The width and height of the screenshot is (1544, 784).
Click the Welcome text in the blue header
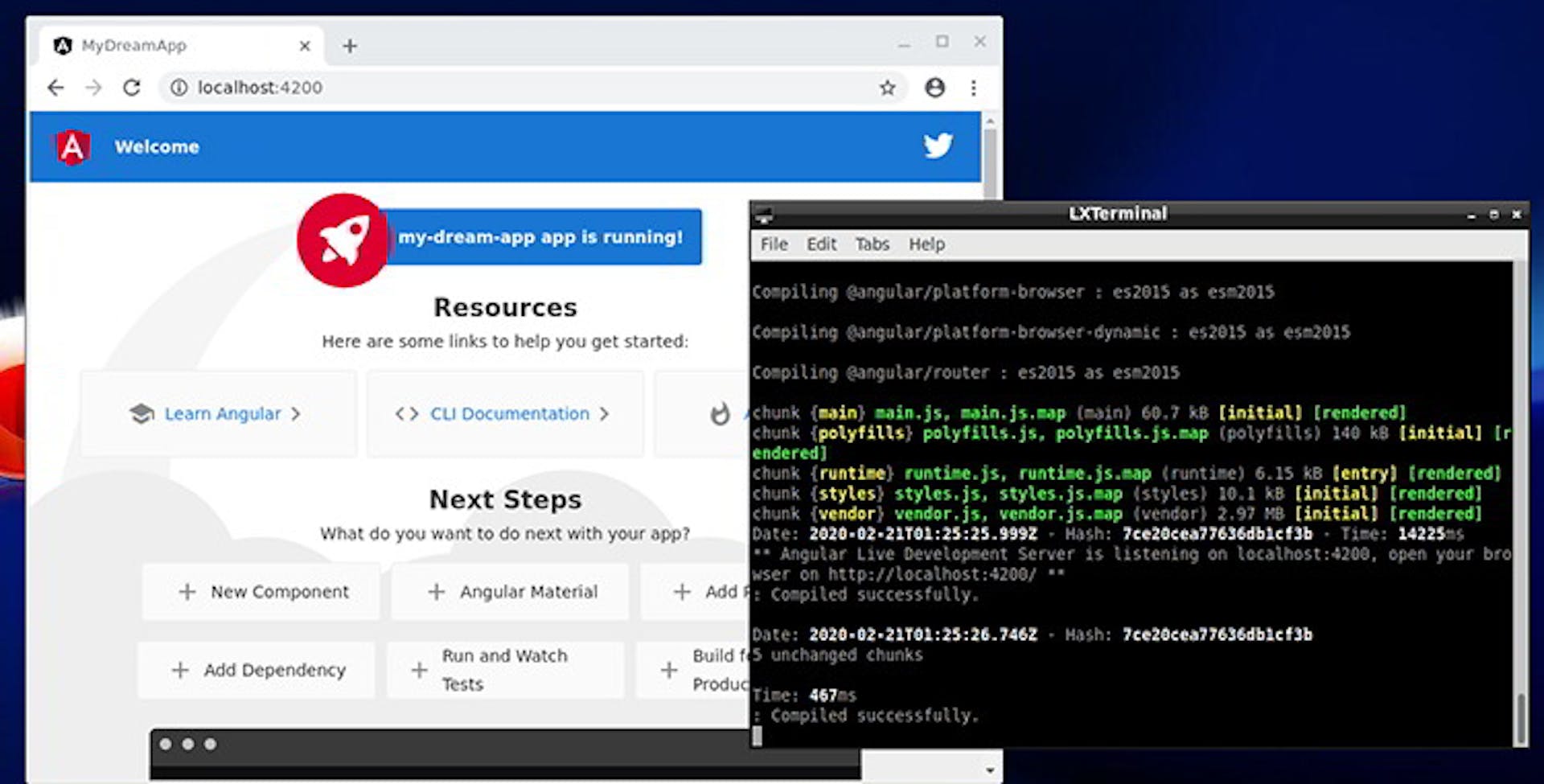(157, 147)
